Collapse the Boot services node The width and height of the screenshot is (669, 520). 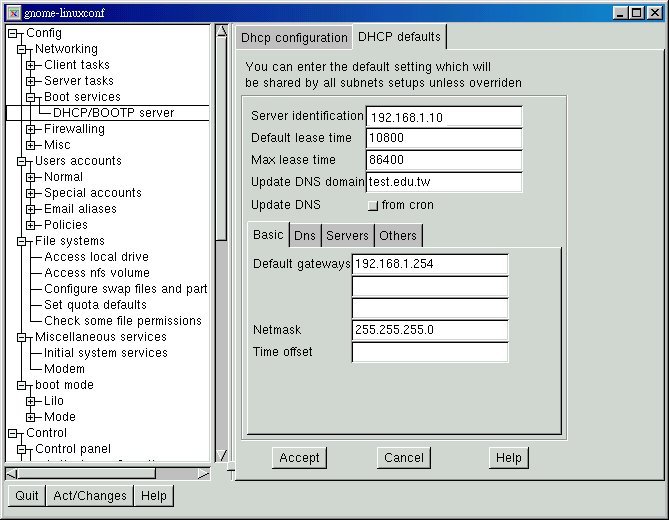[30, 97]
